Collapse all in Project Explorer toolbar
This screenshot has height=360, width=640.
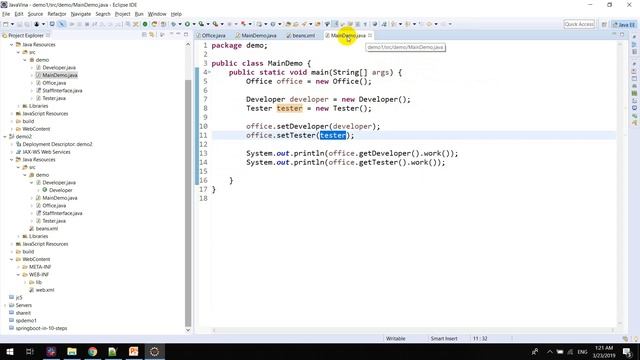tap(144, 35)
